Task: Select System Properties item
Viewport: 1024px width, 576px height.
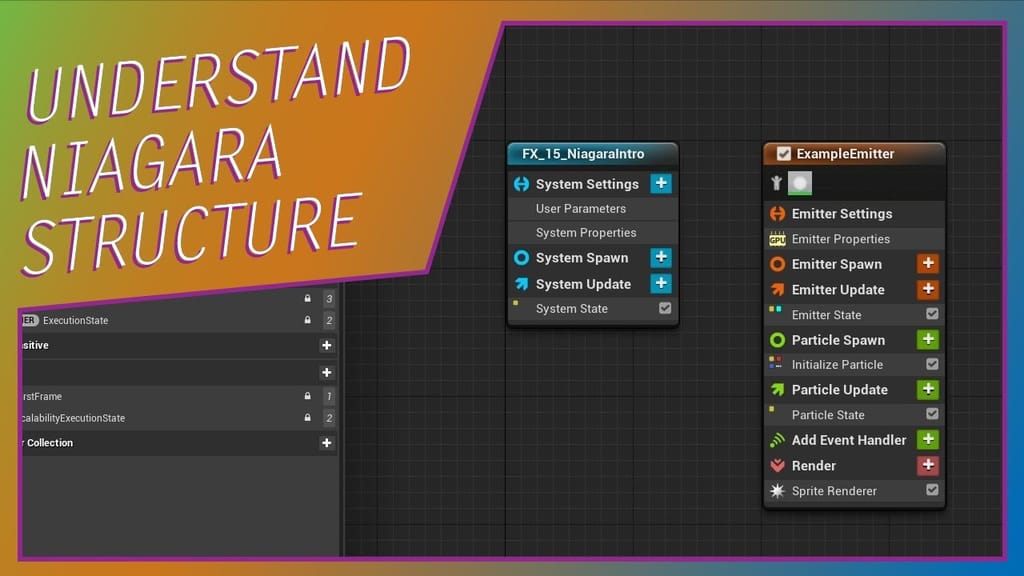Action: click(592, 232)
